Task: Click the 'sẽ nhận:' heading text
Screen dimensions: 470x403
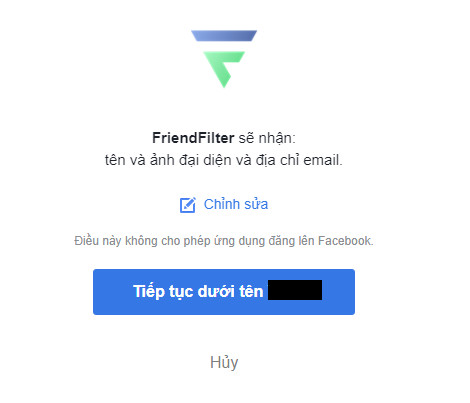Action: (x=267, y=138)
